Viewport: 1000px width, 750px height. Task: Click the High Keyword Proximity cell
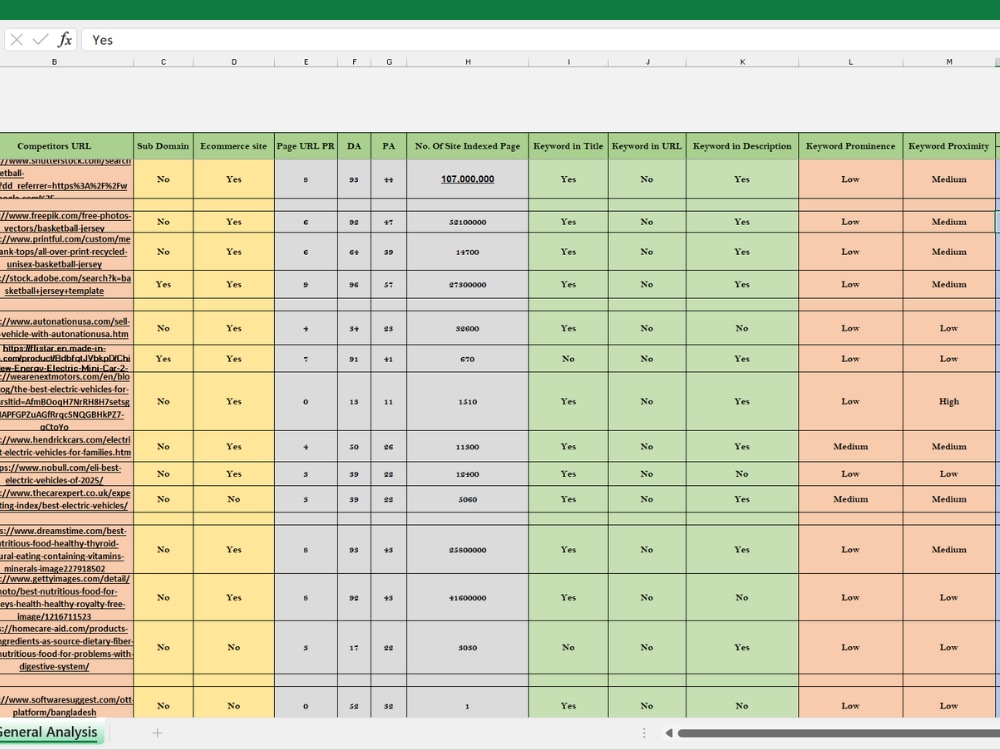949,402
